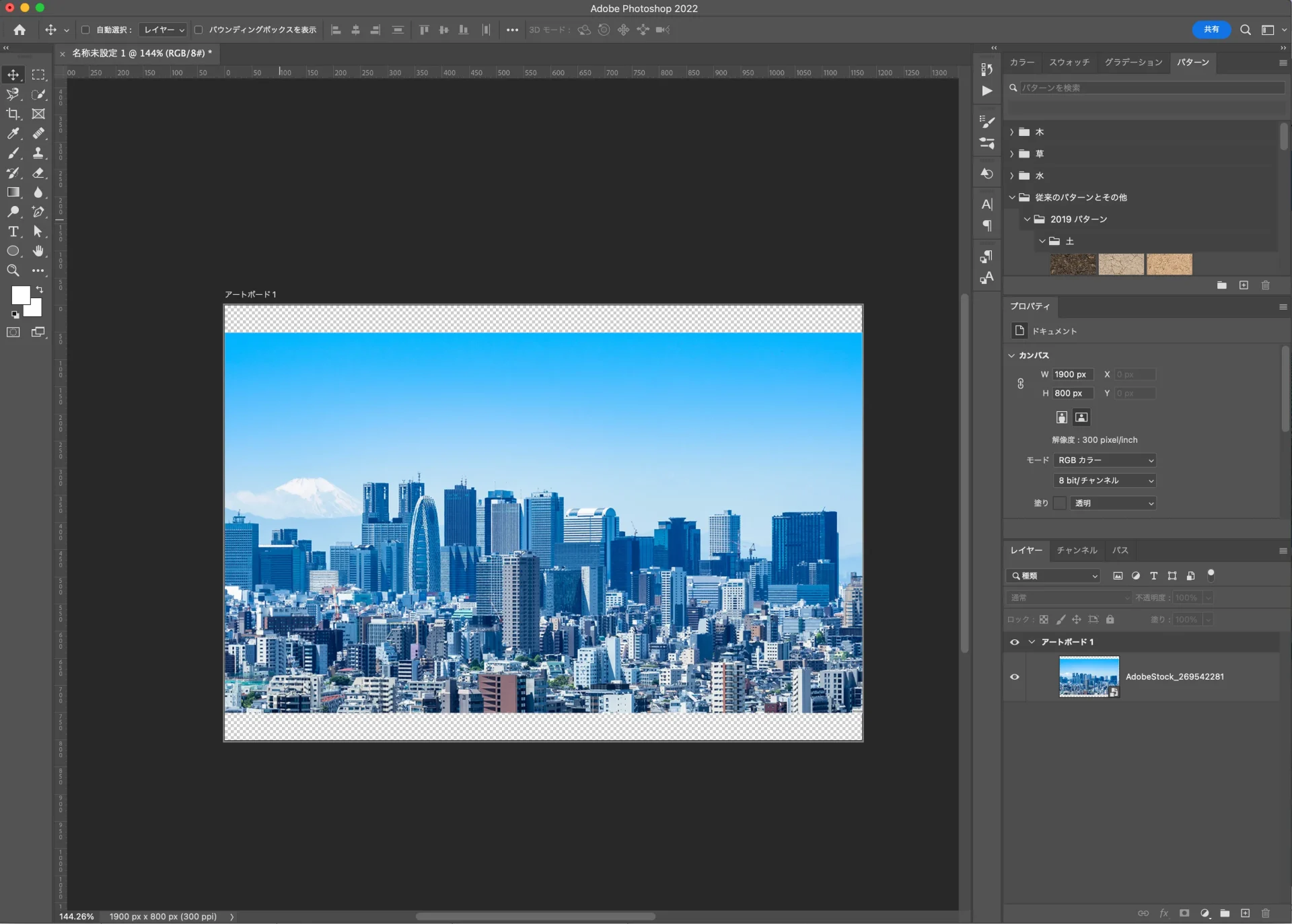Image resolution: width=1292 pixels, height=924 pixels.
Task: Switch to the スウォッチ tab
Action: [x=1070, y=62]
